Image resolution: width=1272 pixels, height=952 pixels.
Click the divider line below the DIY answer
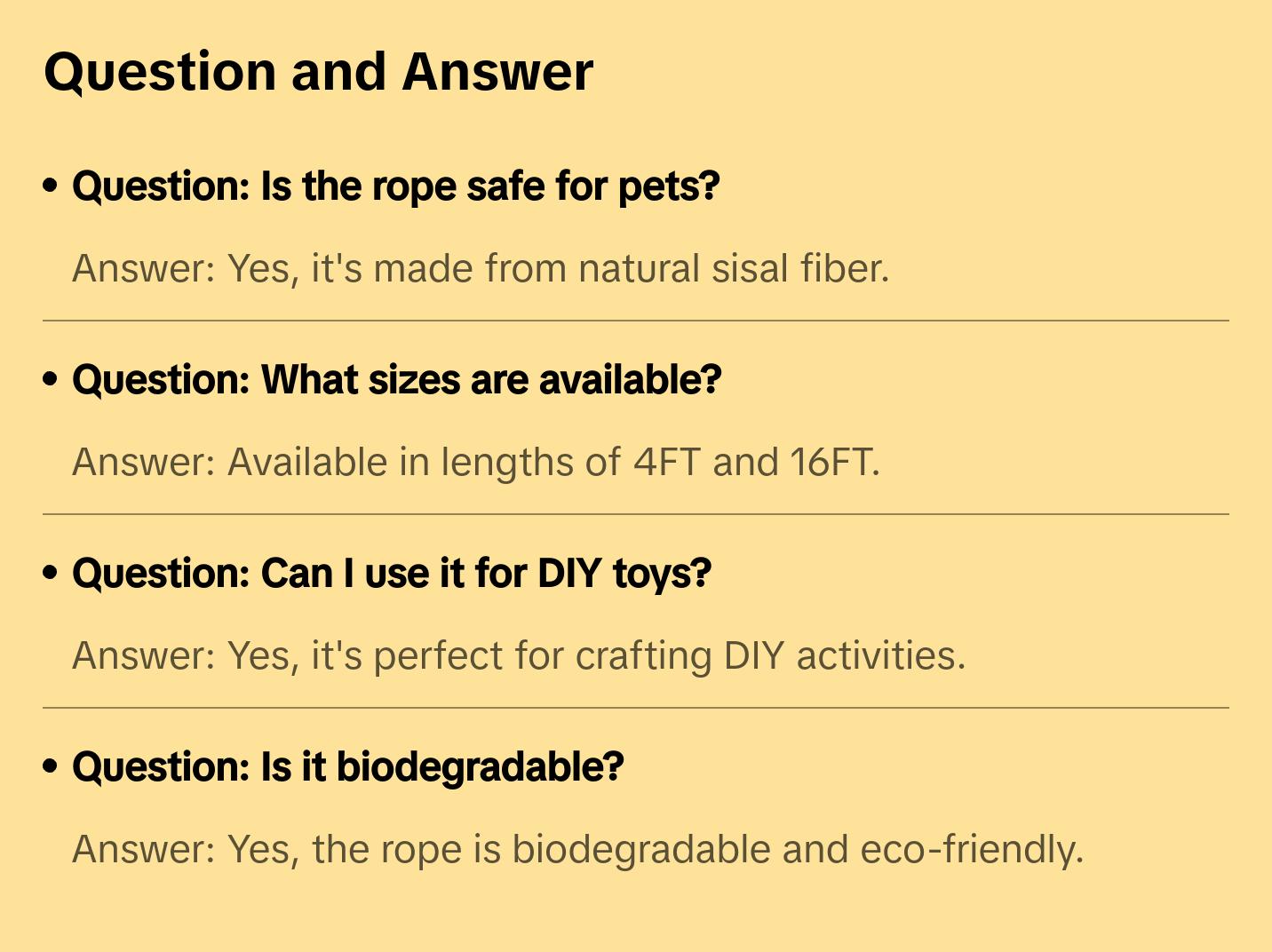tap(636, 708)
